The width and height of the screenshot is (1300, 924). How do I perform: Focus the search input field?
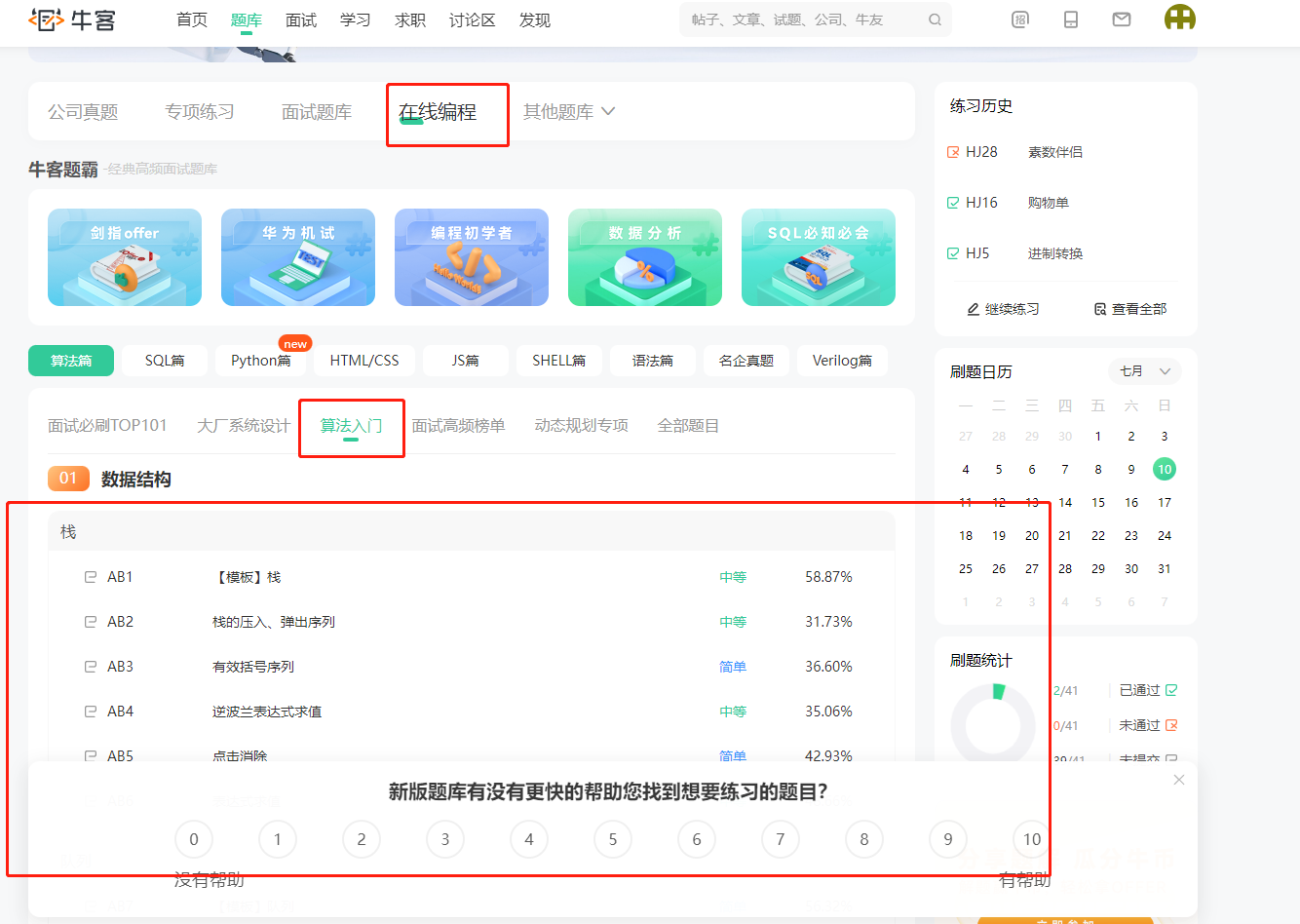[x=816, y=19]
